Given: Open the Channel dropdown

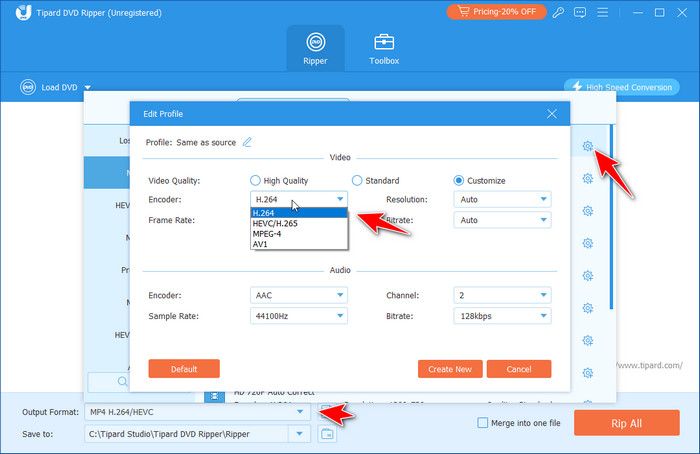Looking at the screenshot, I should coord(502,295).
